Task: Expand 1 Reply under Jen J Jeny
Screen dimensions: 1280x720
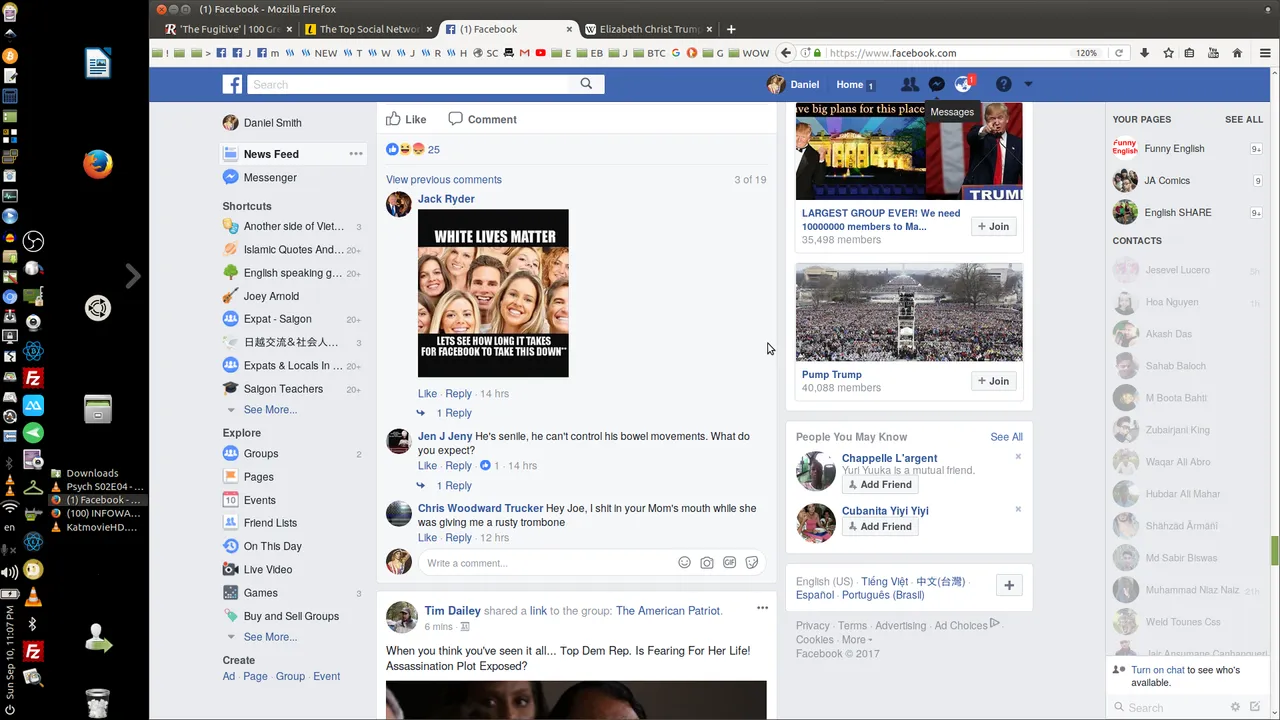Action: point(454,486)
